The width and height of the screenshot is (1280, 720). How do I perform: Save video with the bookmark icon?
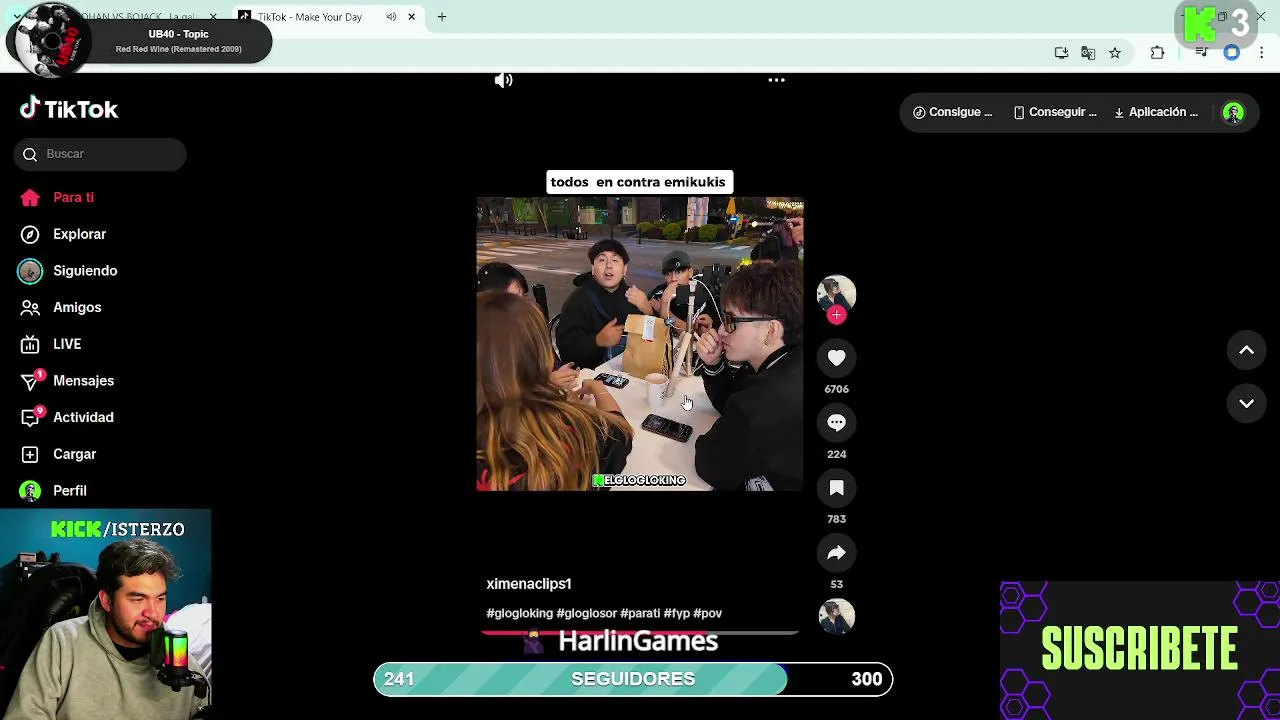pyautogui.click(x=837, y=488)
